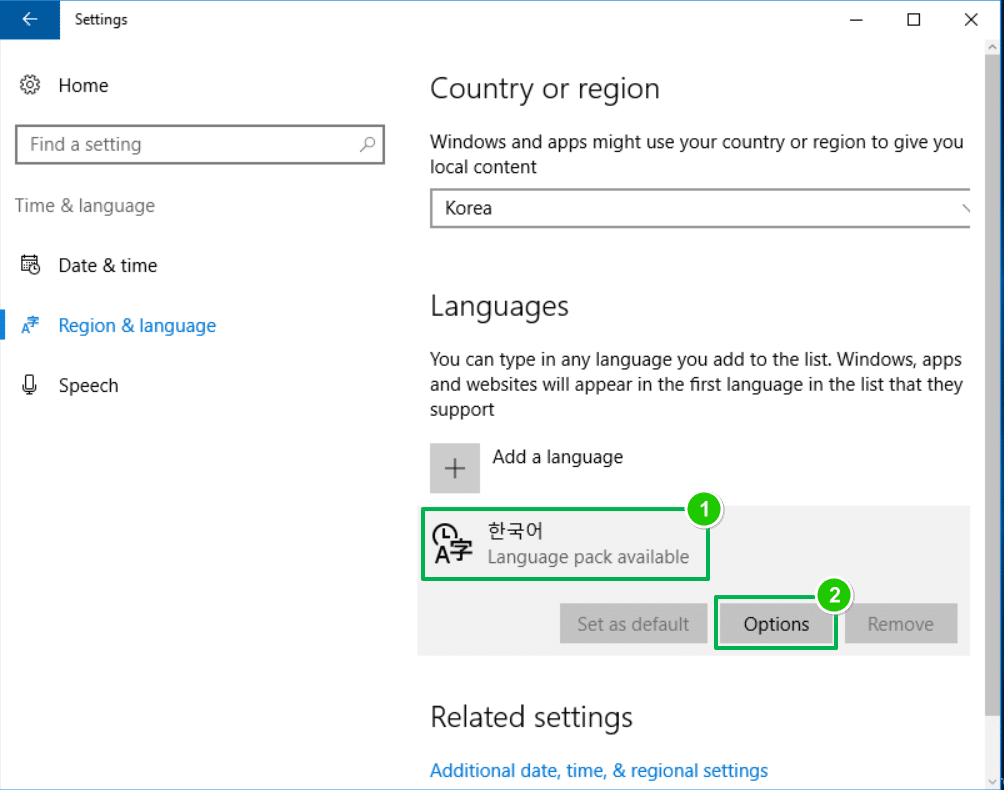This screenshot has width=1004, height=790.
Task: Open the Region & language section
Action: pos(137,326)
